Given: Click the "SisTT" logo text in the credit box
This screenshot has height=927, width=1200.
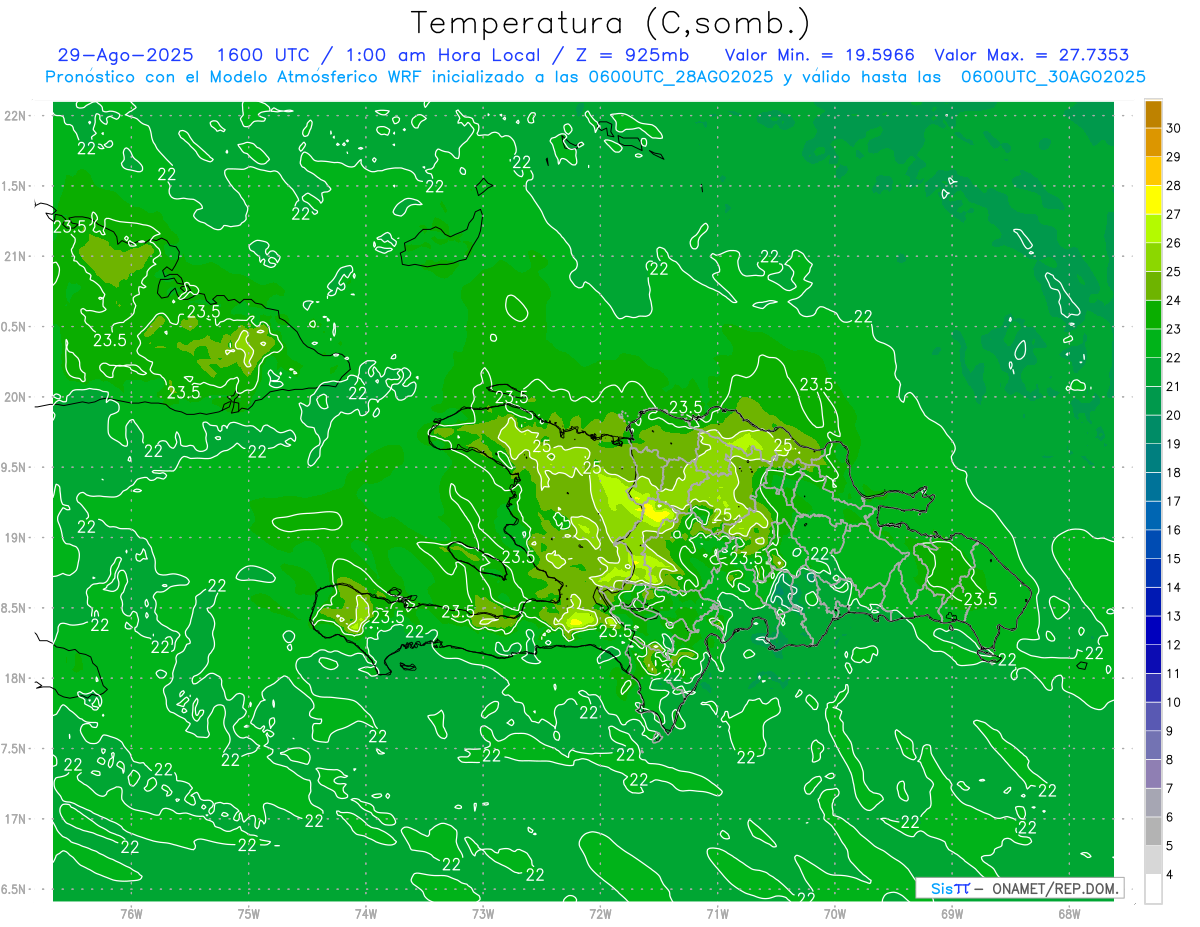Looking at the screenshot, I should pos(950,888).
